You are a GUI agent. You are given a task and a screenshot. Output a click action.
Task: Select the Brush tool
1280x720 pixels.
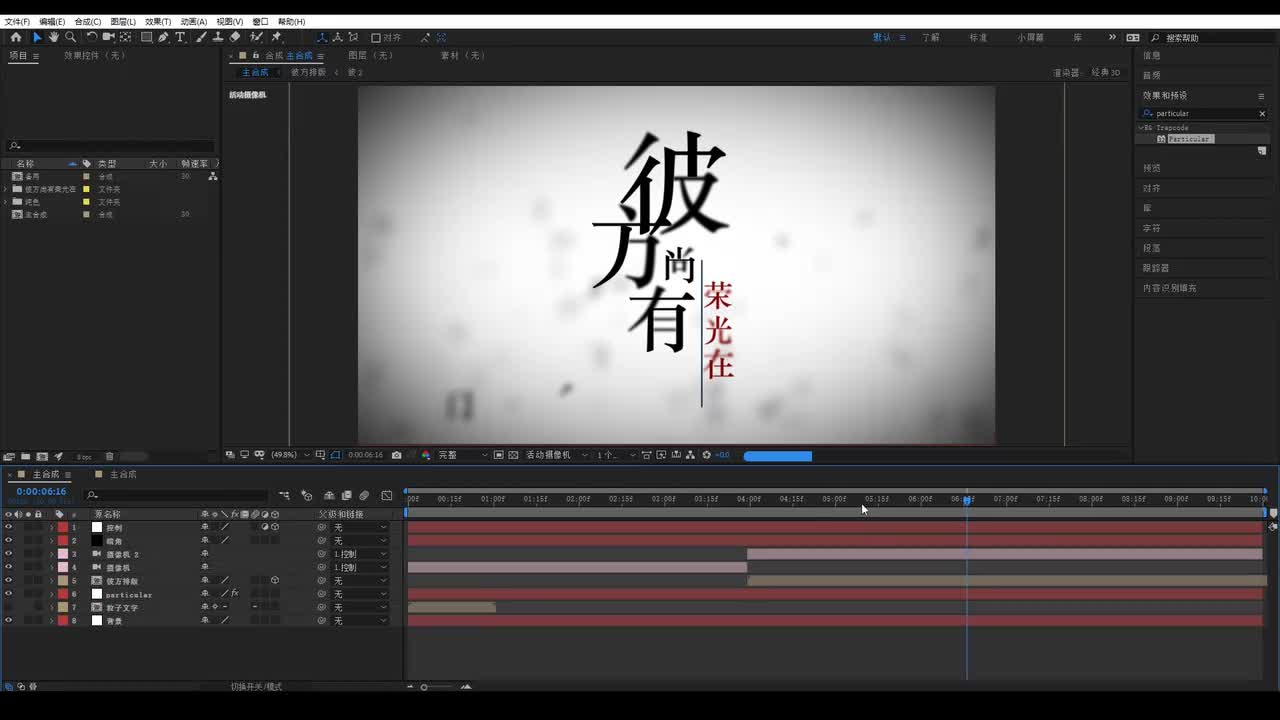coord(202,37)
